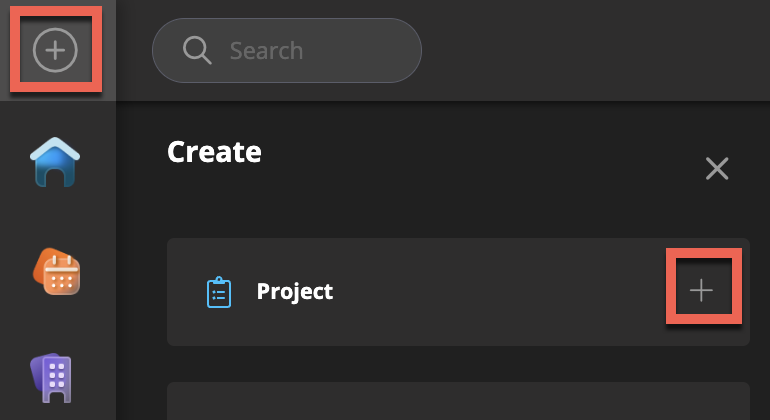Click the magnifying glass search icon

196,50
